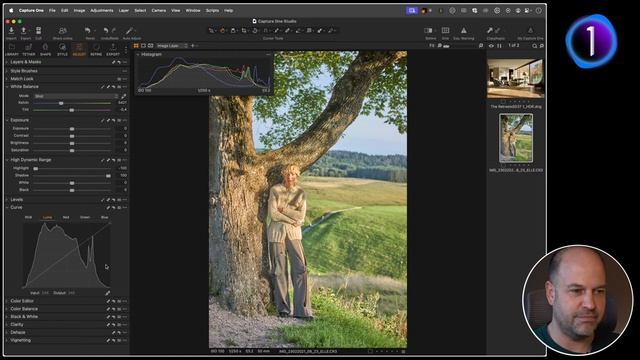Expand the Clarity panel
640x360 pixels.
(x=7, y=324)
